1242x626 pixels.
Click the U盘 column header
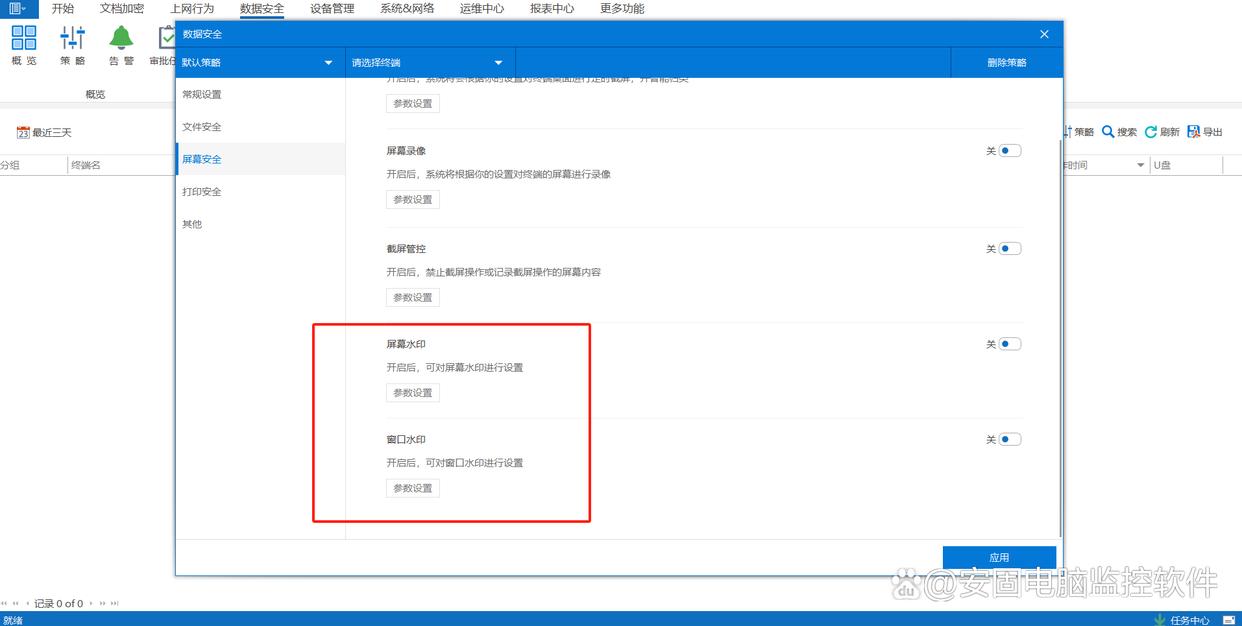pos(1187,165)
